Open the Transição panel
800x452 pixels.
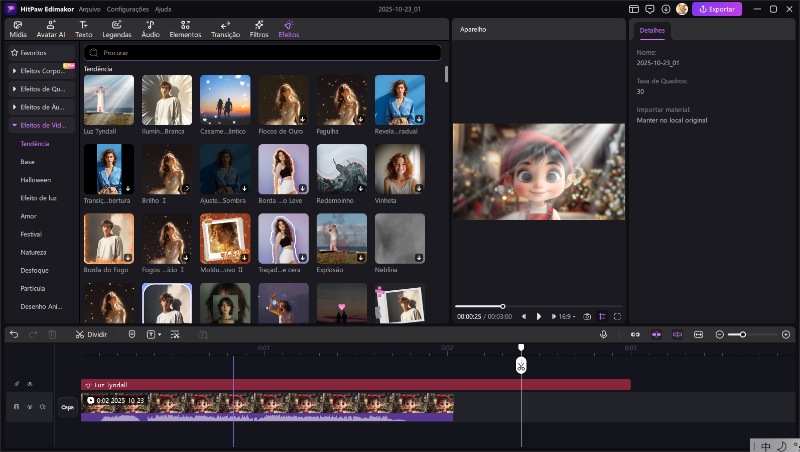(225, 28)
